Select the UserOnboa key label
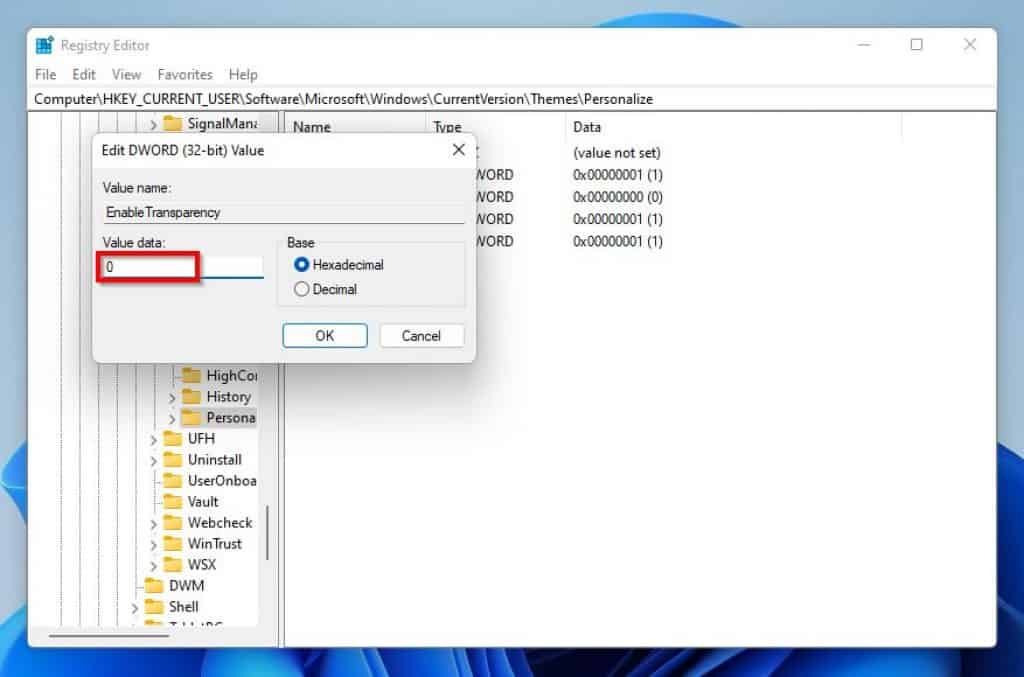This screenshot has width=1024, height=677. pos(222,480)
